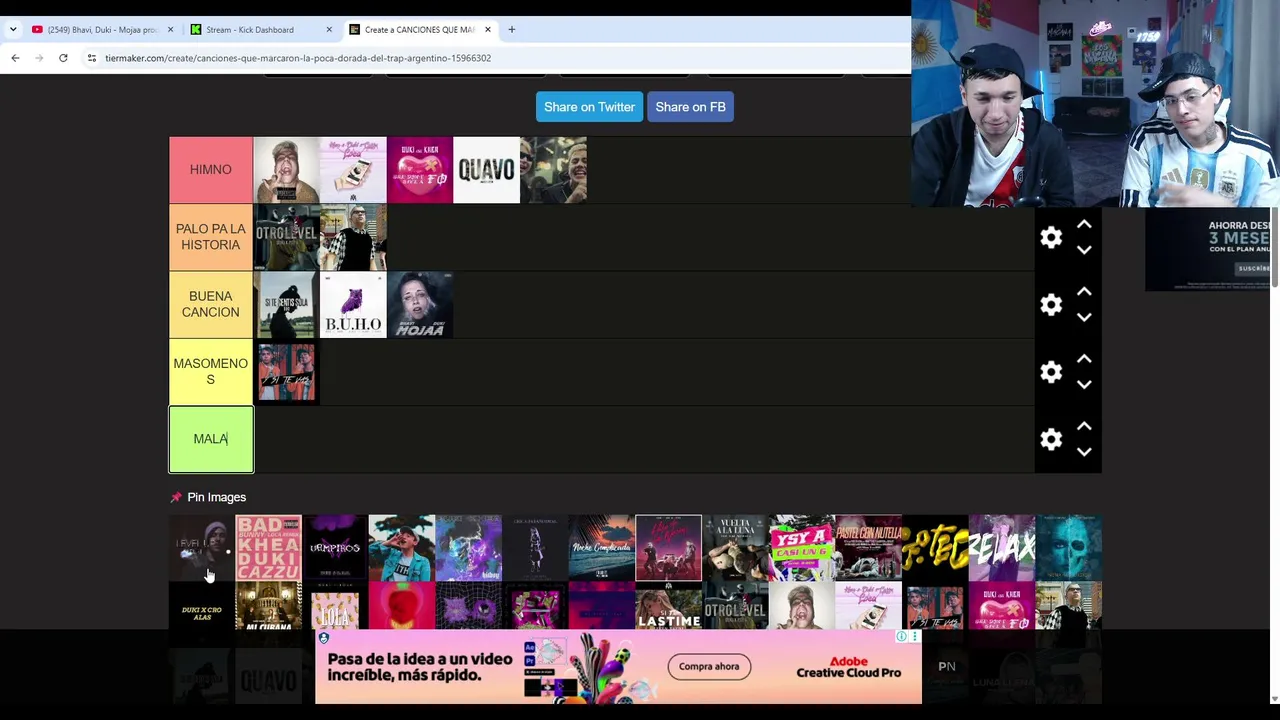Pick the Vampiros cover

pyautogui.click(x=335, y=548)
